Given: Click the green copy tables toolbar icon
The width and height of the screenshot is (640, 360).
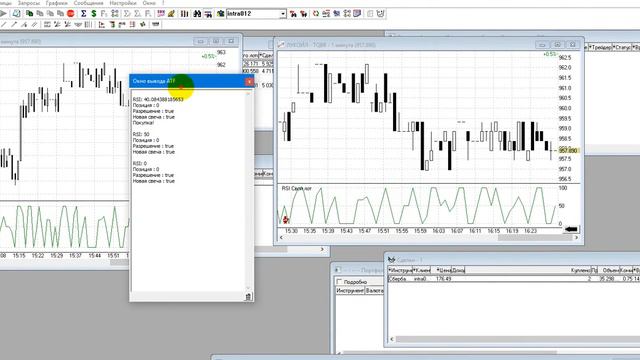Looking at the screenshot, I should coord(29,13).
